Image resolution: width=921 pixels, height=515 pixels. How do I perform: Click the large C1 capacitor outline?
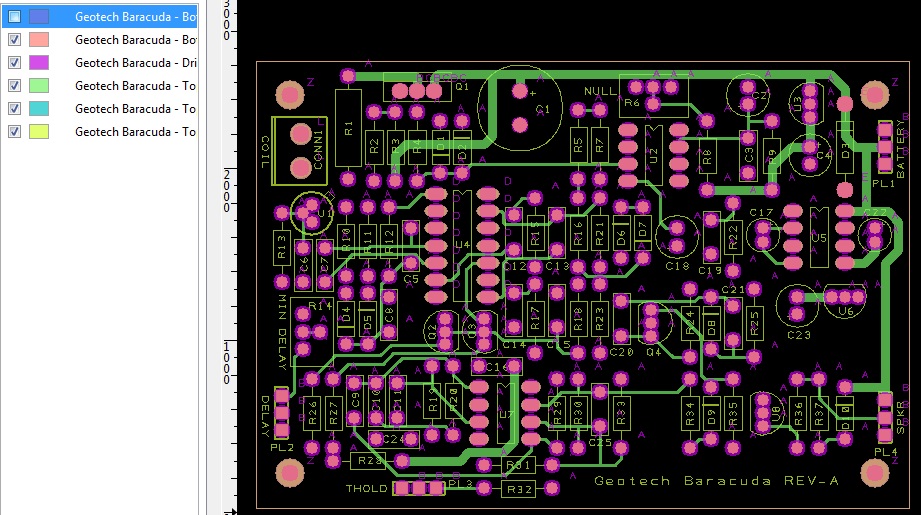[x=520, y=108]
